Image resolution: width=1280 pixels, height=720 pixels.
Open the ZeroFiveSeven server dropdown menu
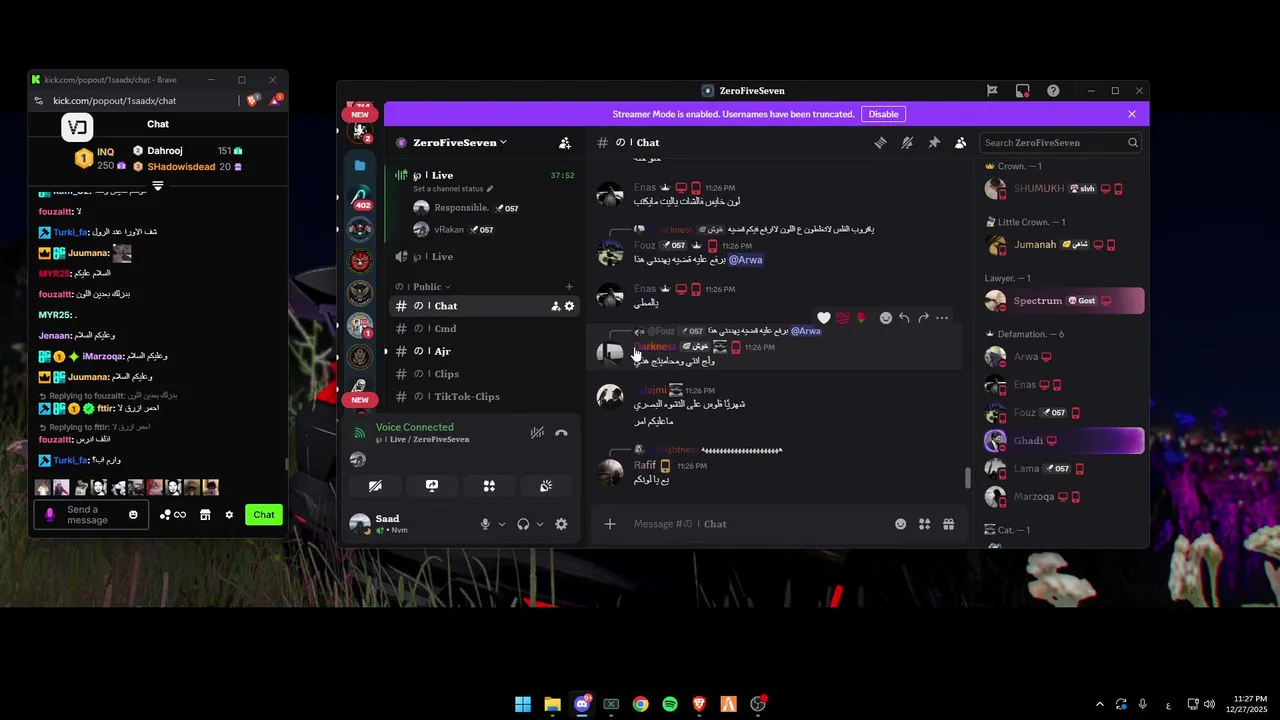[459, 143]
